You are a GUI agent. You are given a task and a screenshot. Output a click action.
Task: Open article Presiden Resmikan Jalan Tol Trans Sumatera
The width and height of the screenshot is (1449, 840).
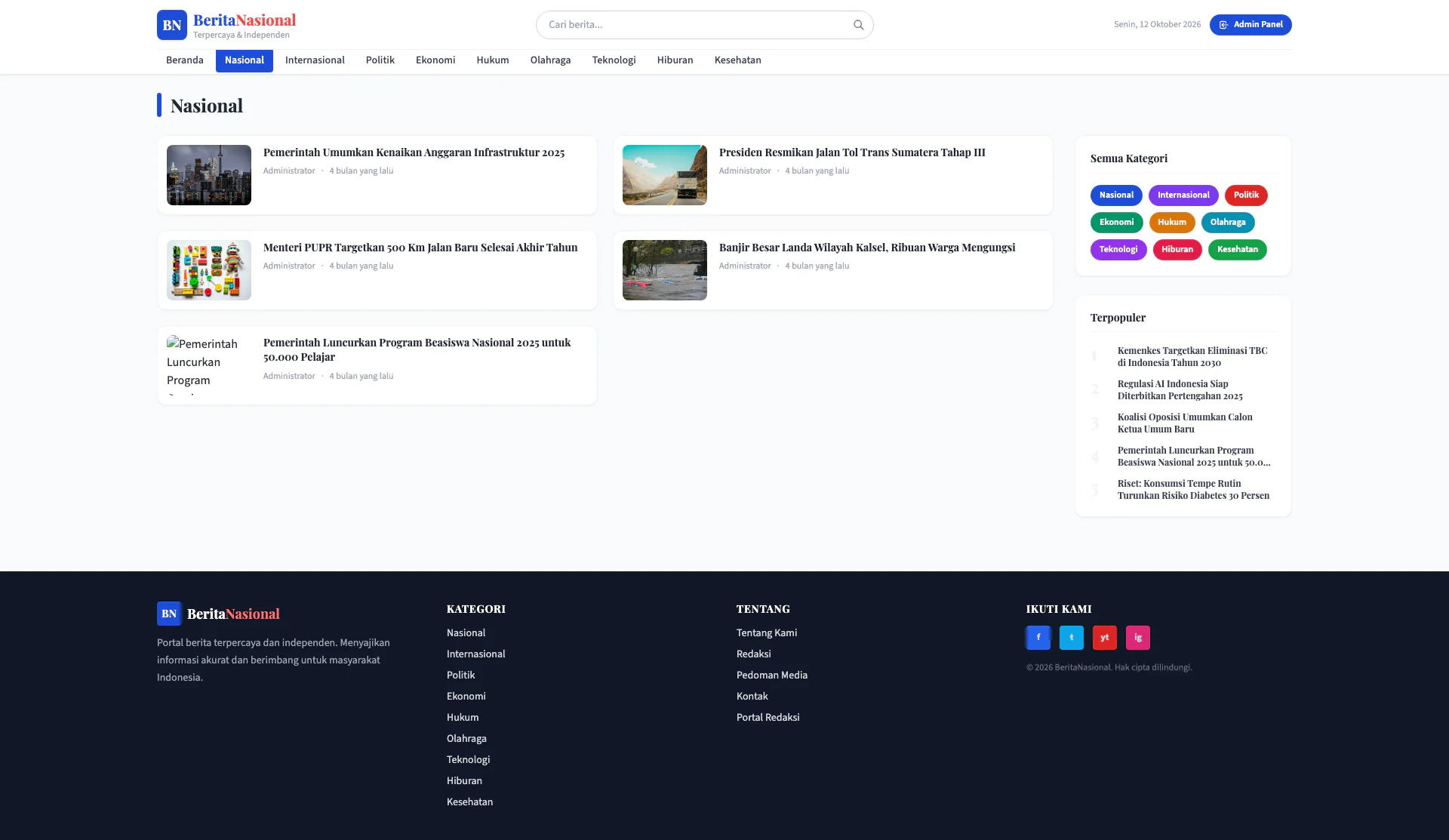pyautogui.click(x=852, y=152)
